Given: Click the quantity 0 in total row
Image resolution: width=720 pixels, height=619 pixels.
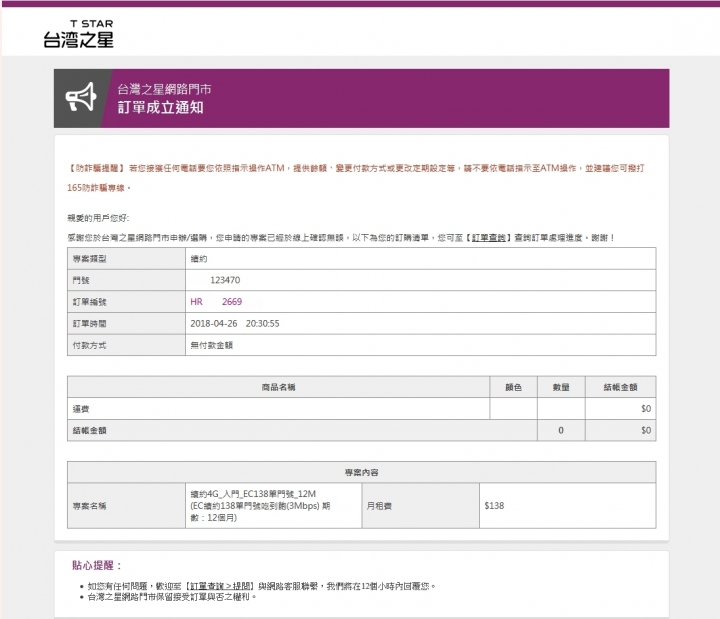Looking at the screenshot, I should (561, 430).
